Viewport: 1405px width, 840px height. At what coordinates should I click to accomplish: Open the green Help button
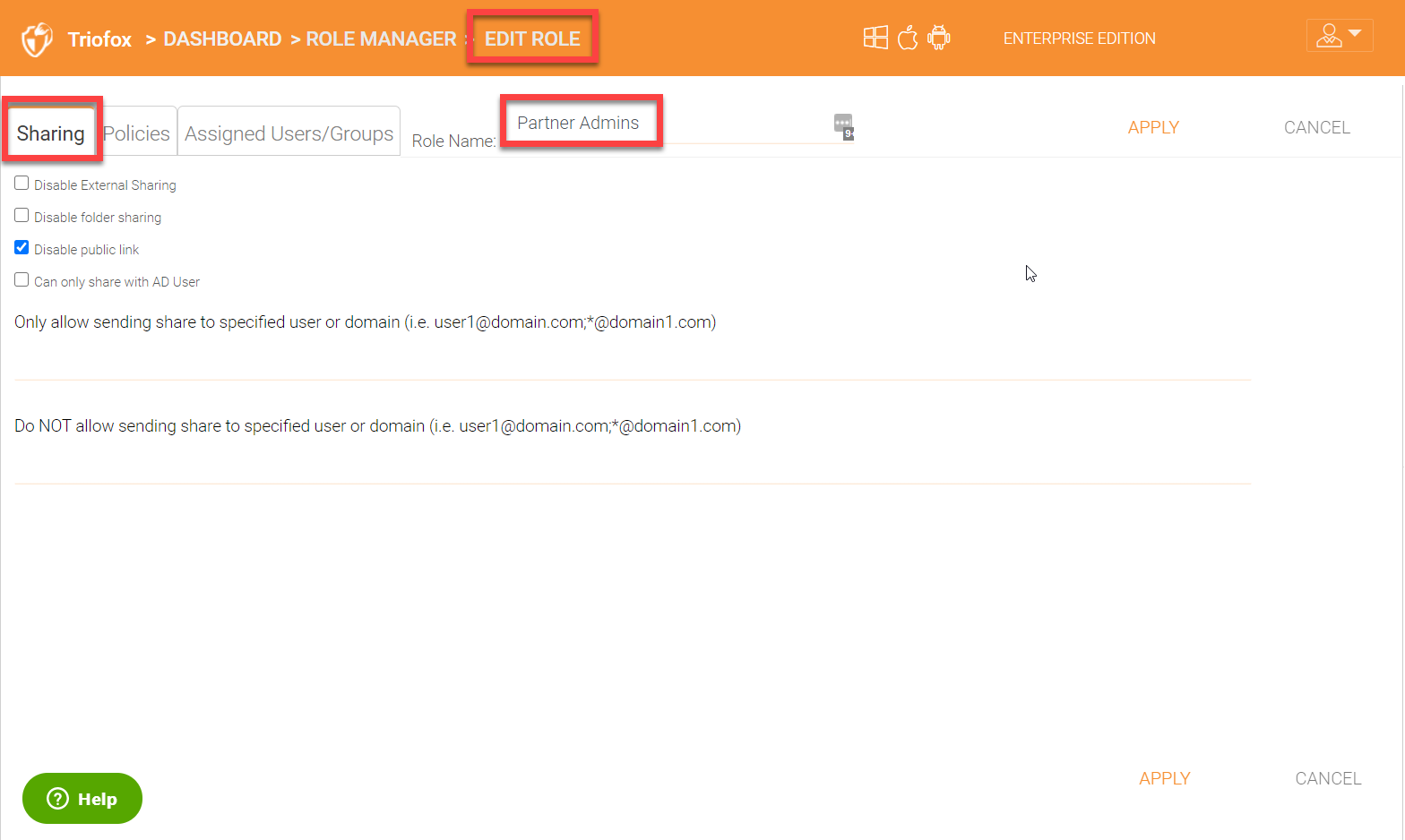coord(82,798)
